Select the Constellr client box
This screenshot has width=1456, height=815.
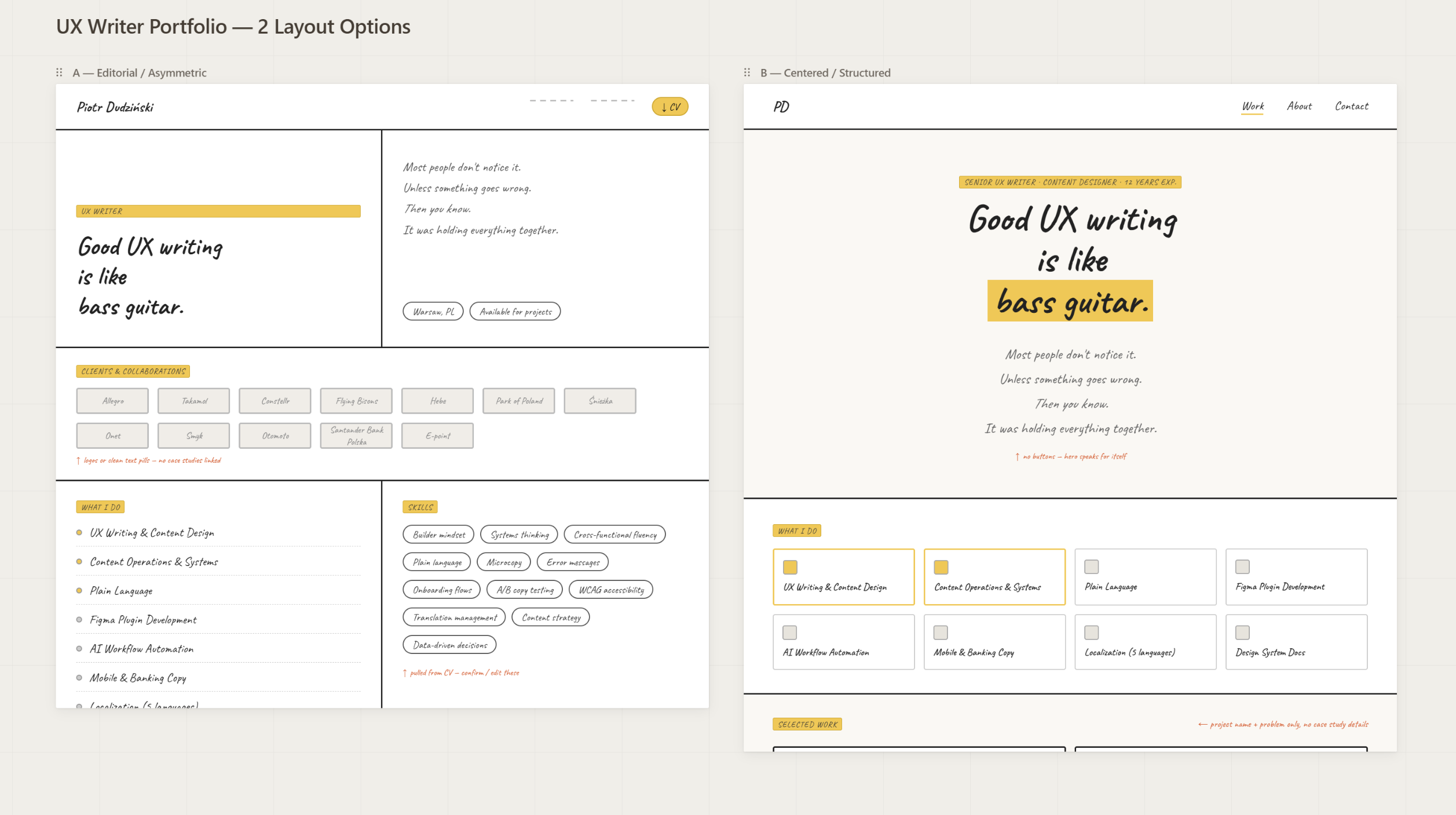[x=275, y=401]
